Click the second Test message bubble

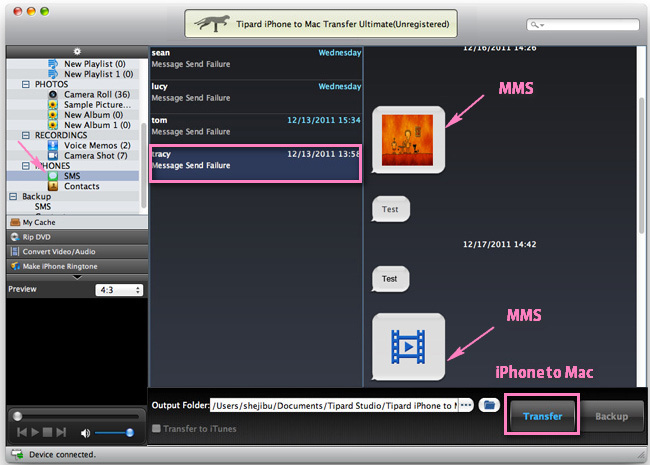(390, 279)
